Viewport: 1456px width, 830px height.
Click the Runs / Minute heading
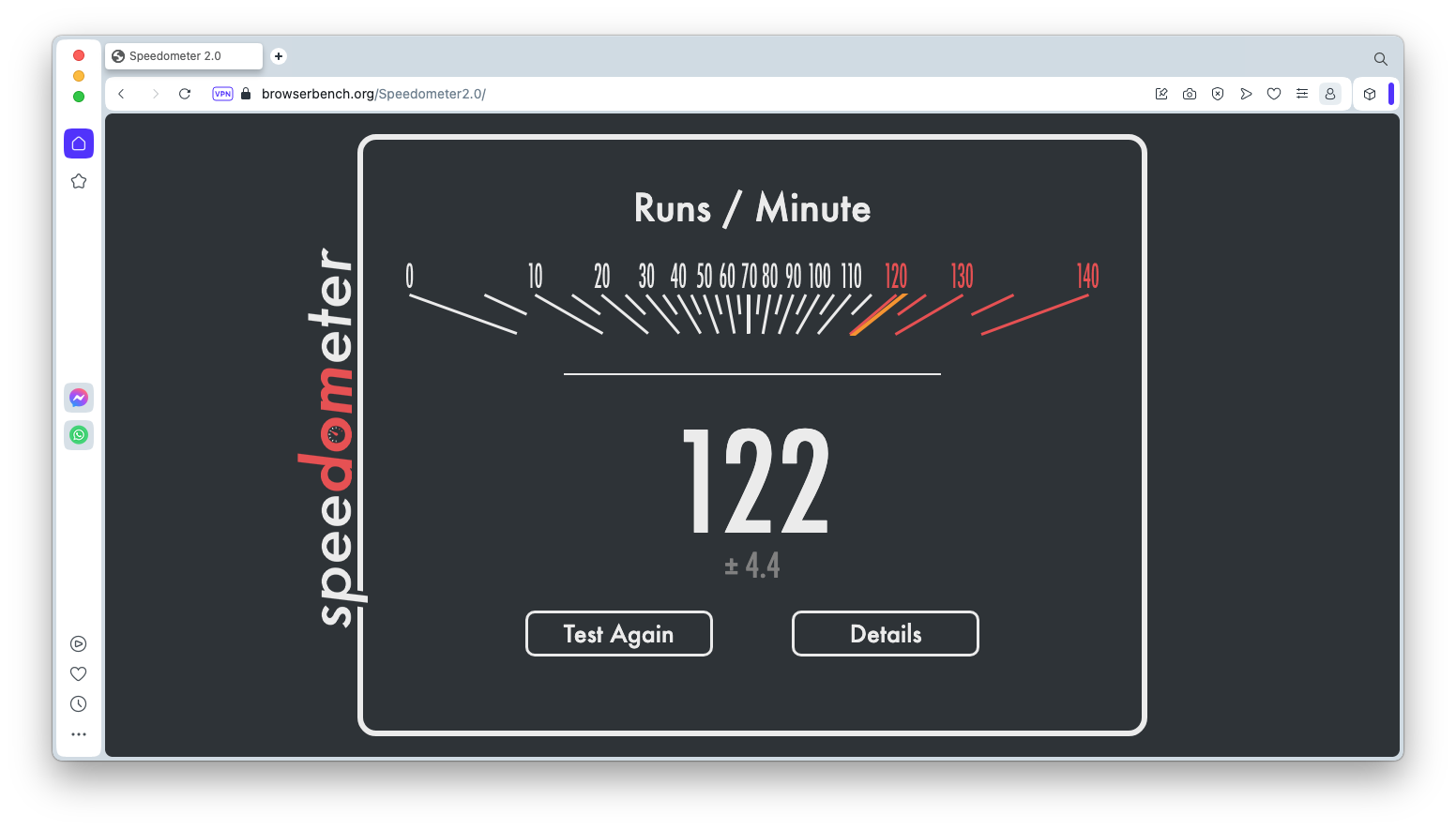tap(752, 208)
